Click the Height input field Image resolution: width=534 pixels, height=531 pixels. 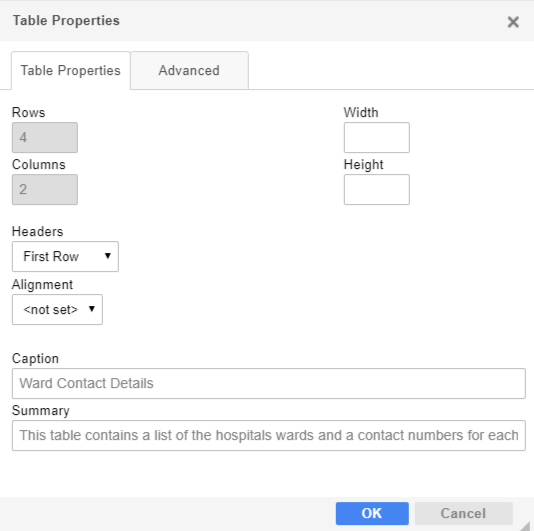coord(377,190)
